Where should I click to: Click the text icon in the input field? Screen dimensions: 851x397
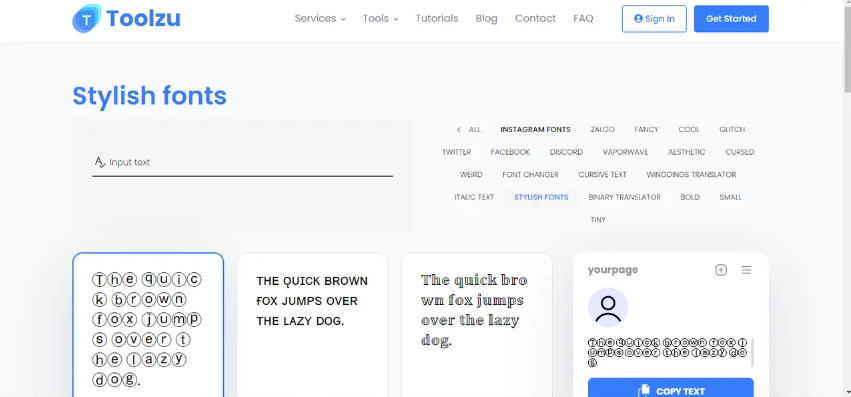pos(99,162)
